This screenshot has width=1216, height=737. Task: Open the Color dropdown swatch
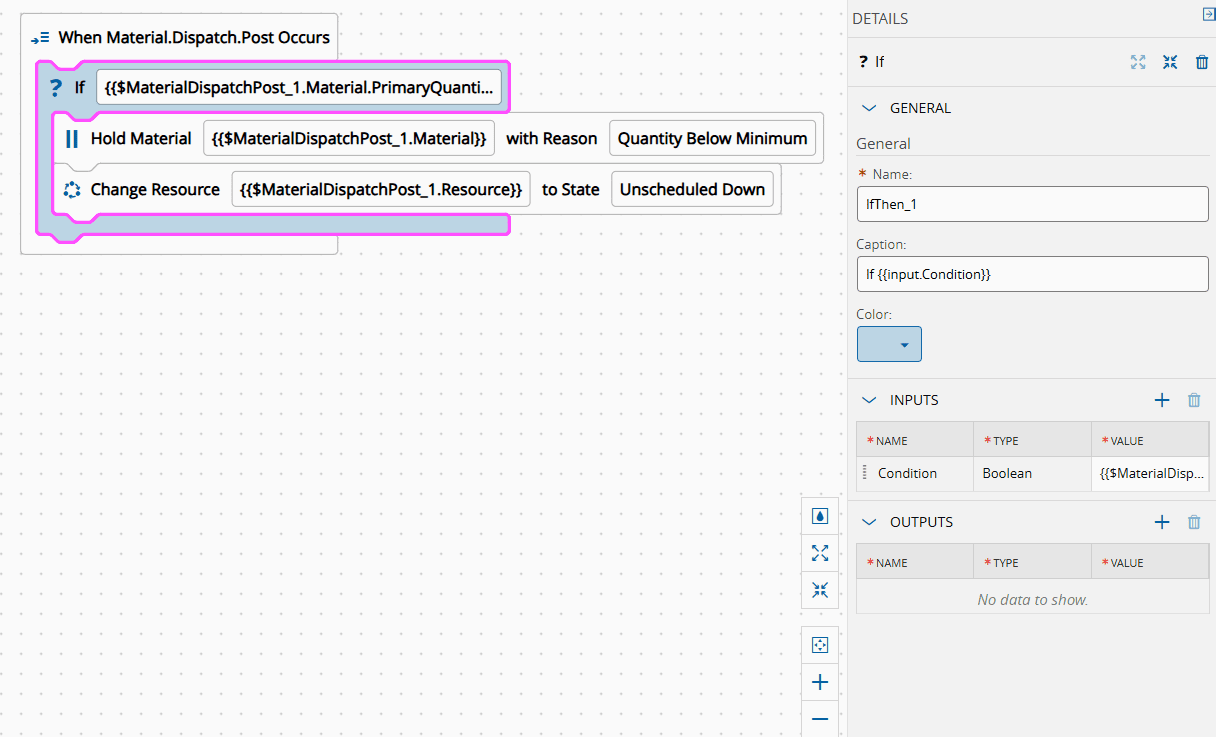889,344
